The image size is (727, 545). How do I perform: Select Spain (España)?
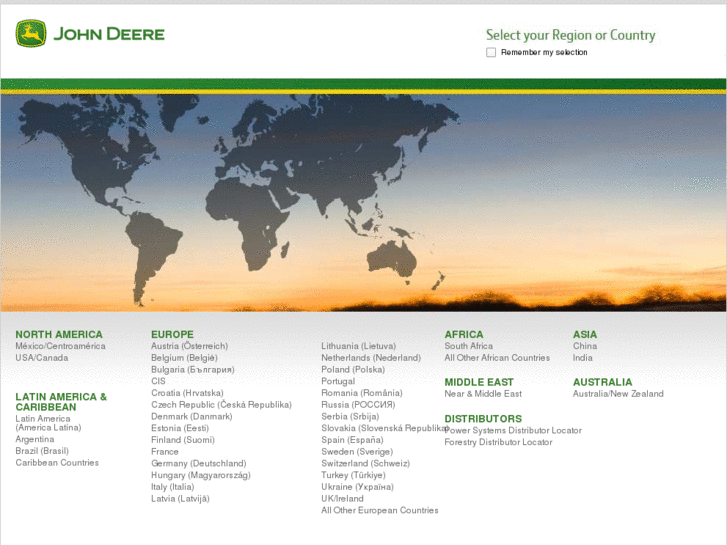(352, 440)
